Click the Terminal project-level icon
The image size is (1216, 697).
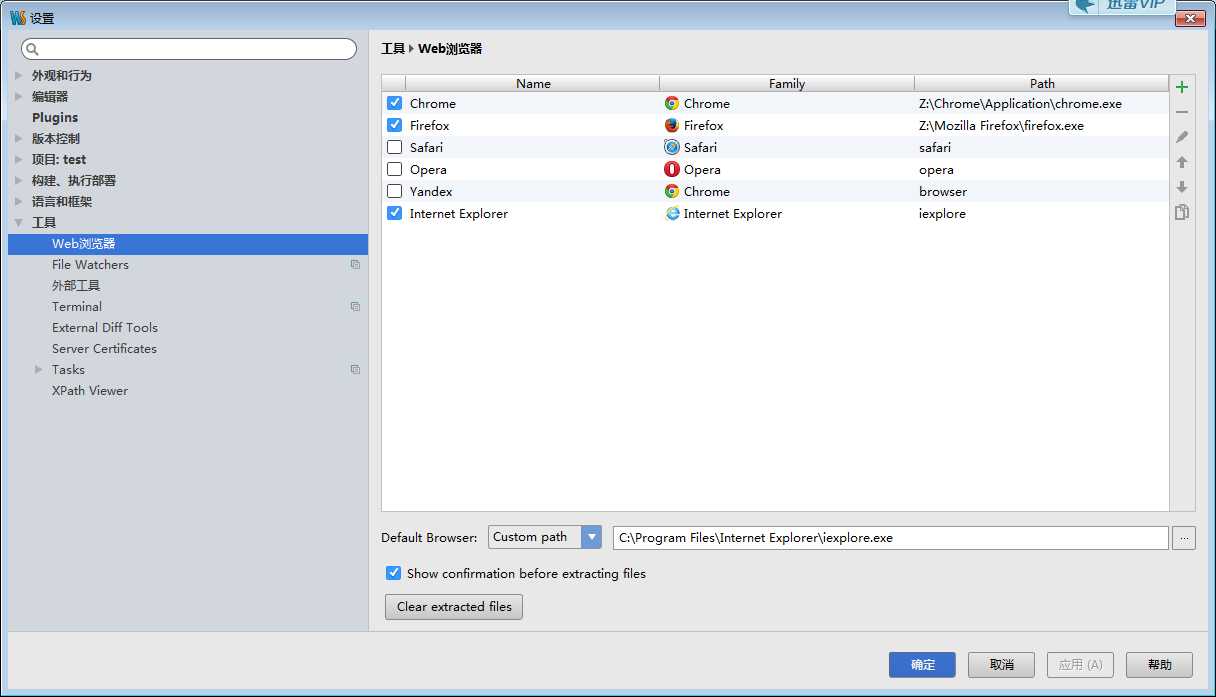(x=355, y=307)
